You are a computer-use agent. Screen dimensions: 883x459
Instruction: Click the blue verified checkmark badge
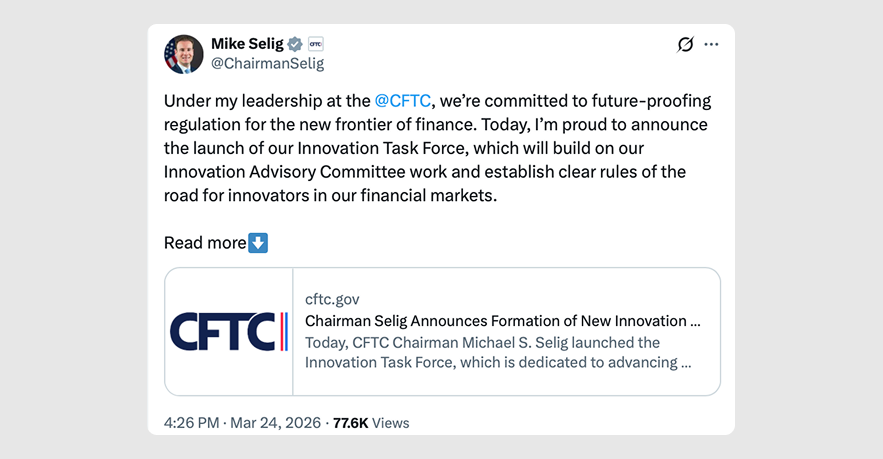[295, 44]
